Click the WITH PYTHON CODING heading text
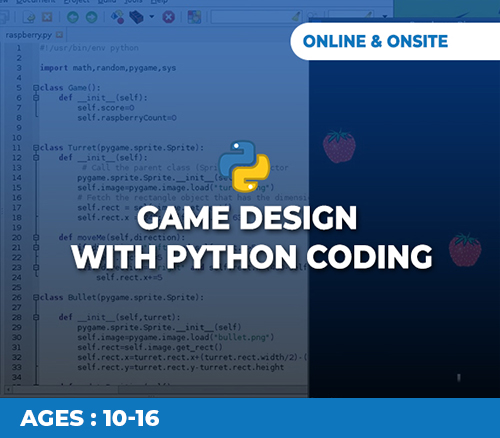The image size is (500, 438). pos(252,256)
